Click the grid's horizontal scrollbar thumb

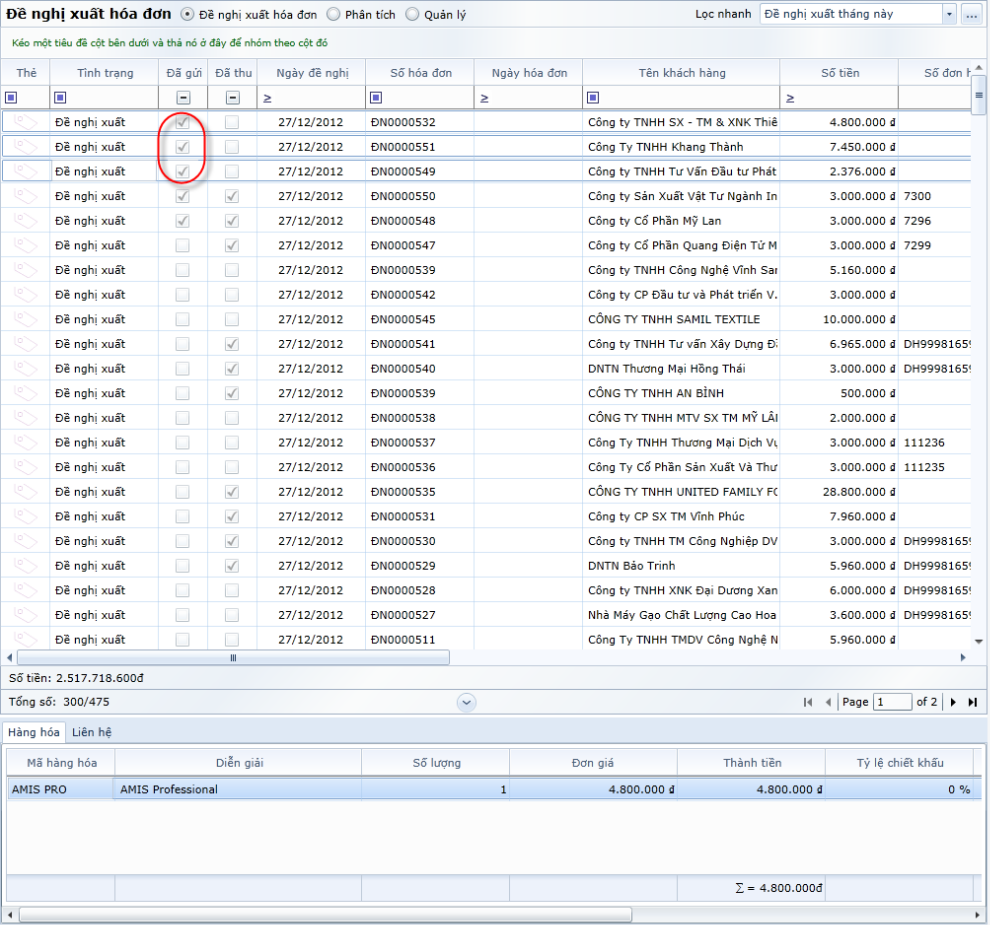point(232,658)
